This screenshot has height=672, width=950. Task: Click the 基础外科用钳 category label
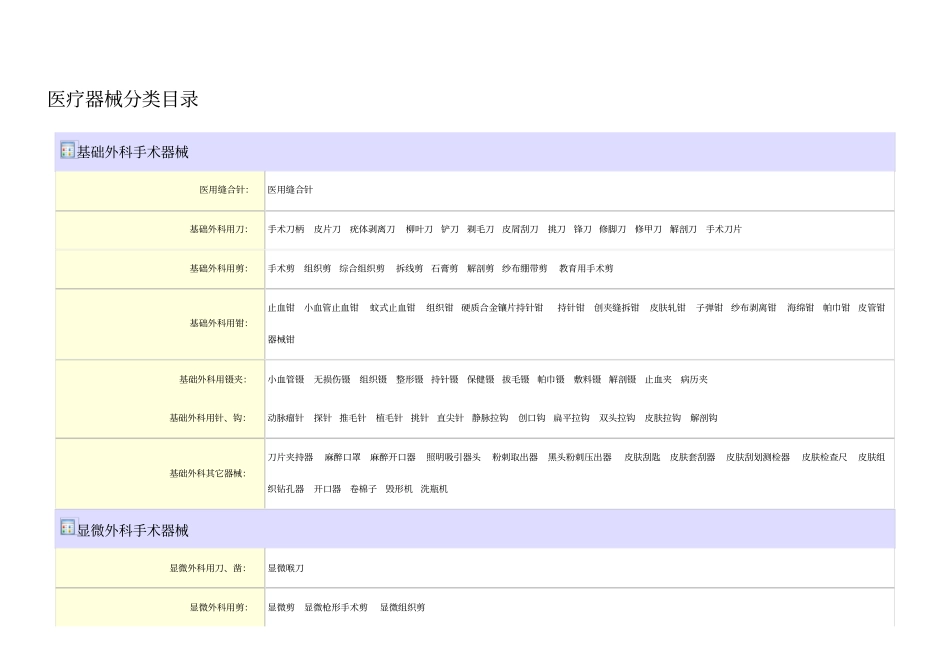pyautogui.click(x=219, y=323)
